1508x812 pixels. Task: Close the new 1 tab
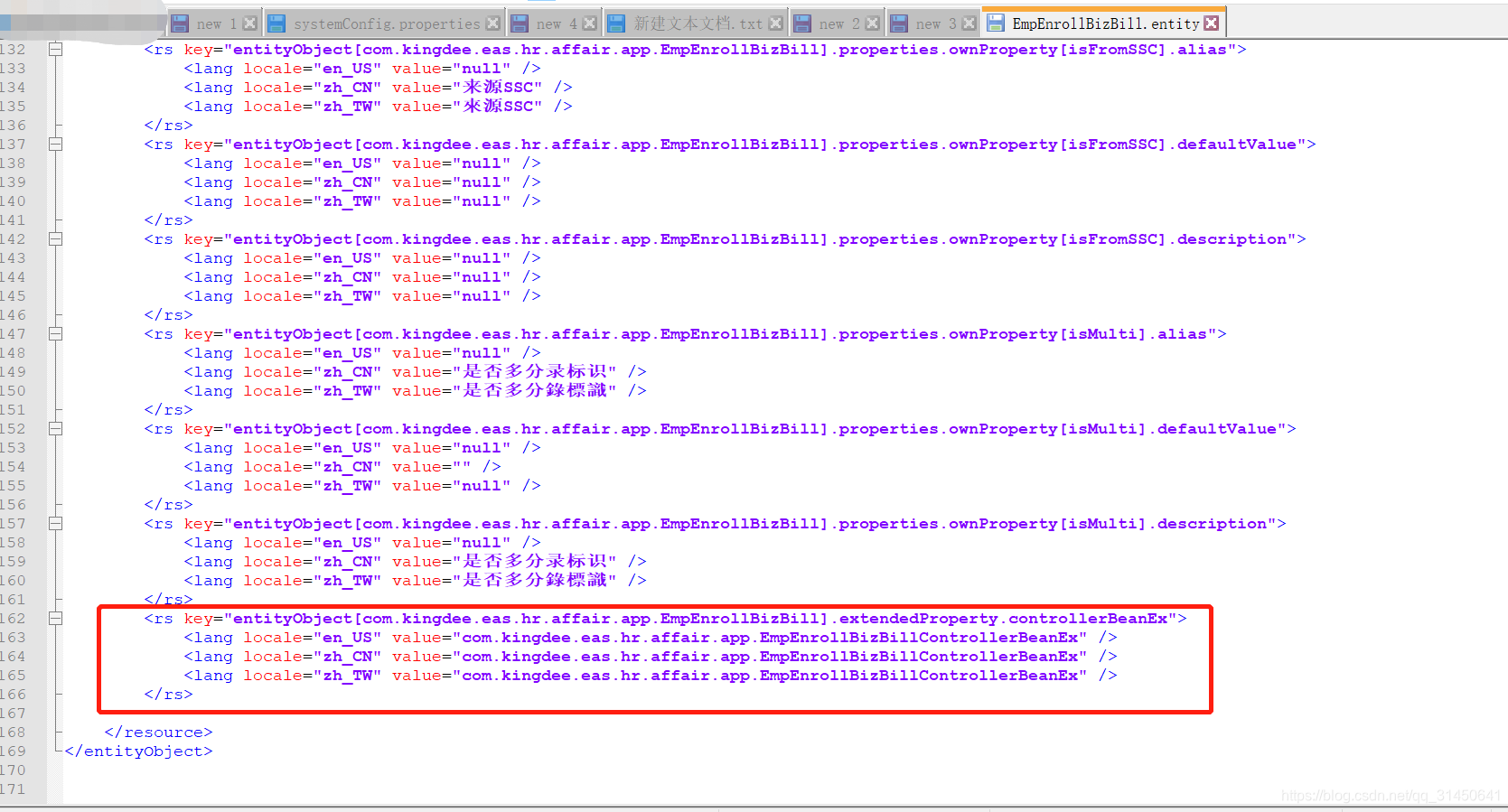click(250, 23)
